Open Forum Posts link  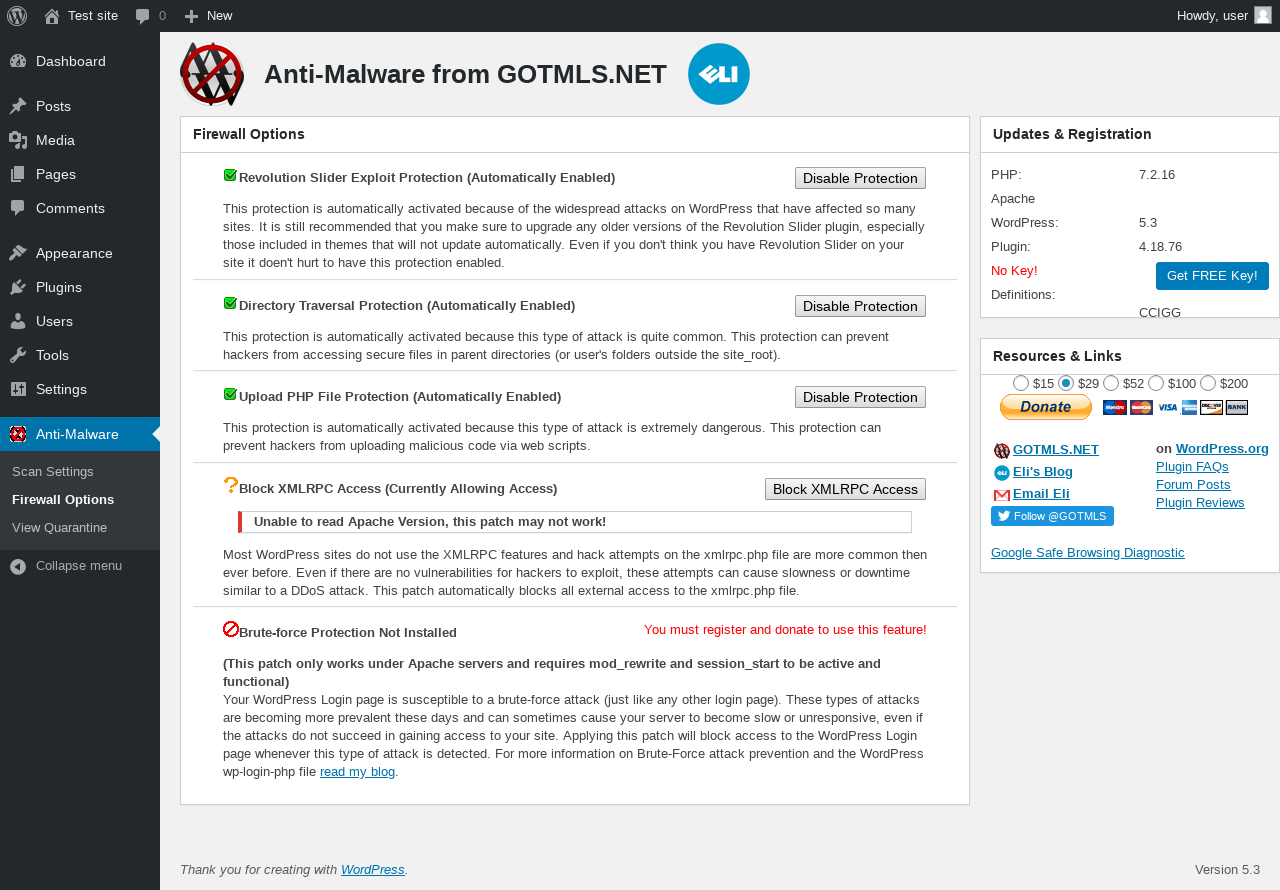(1193, 484)
